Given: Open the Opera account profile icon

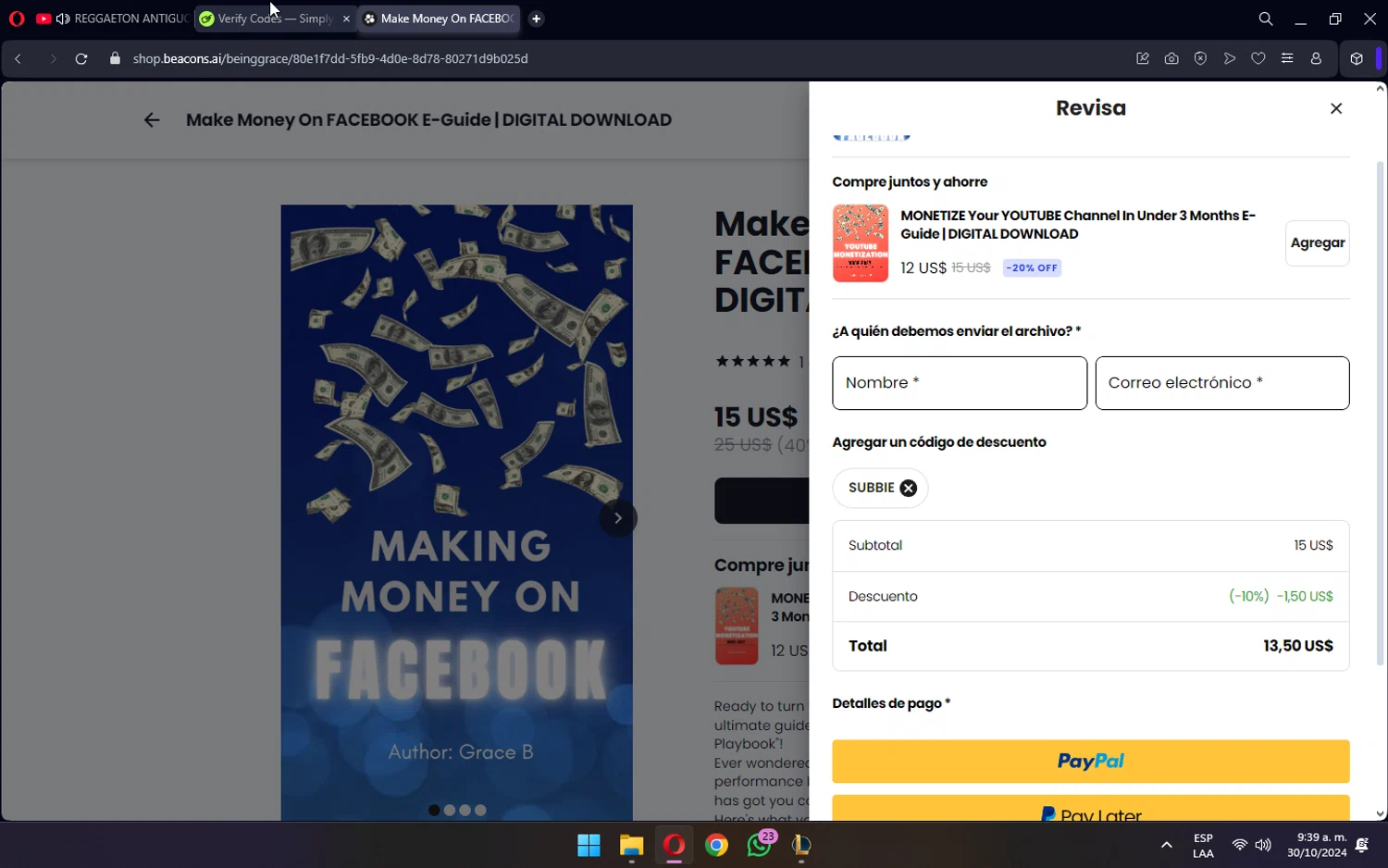Looking at the screenshot, I should click(x=1316, y=58).
